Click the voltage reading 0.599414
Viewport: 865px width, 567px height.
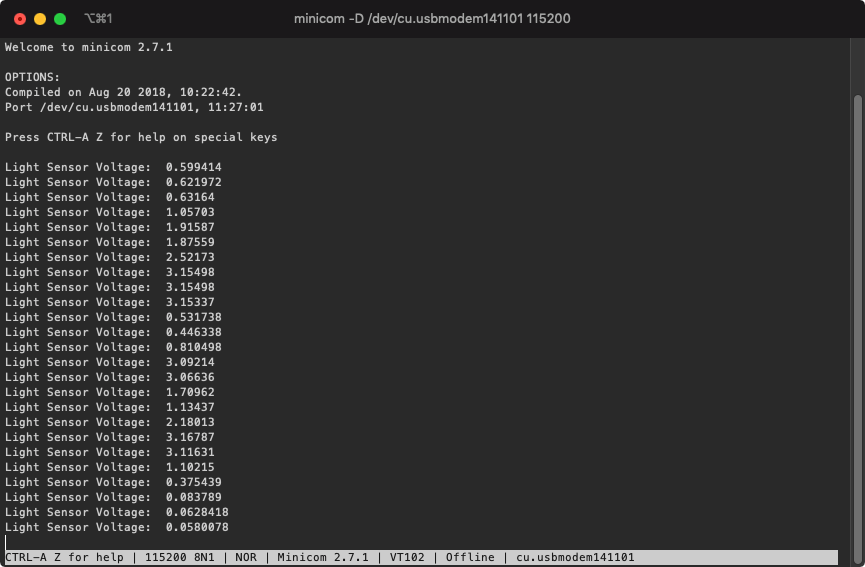point(194,167)
